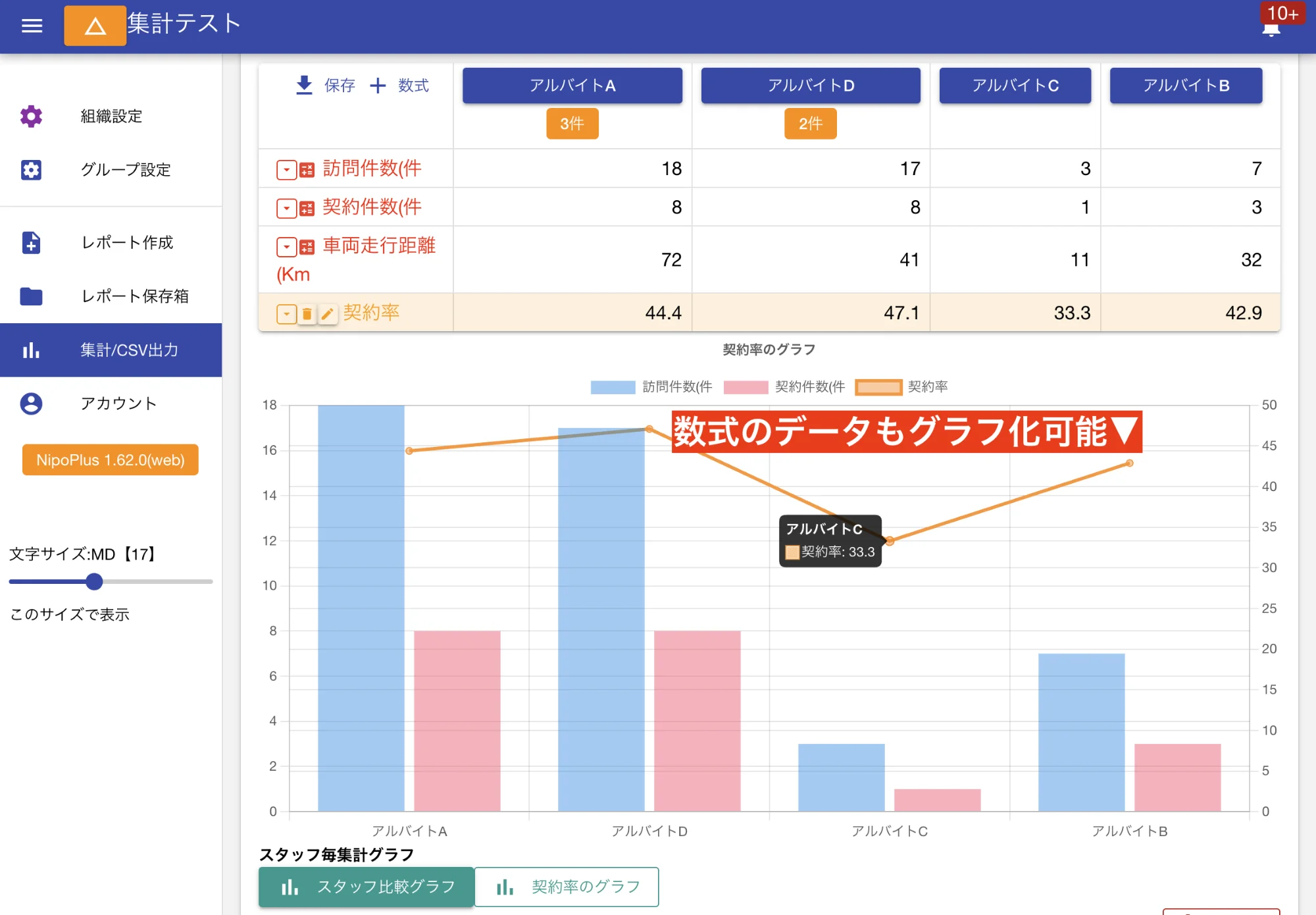Delete the 契約率 formula with the trash icon
This screenshot has width=1316, height=915.
click(x=308, y=313)
